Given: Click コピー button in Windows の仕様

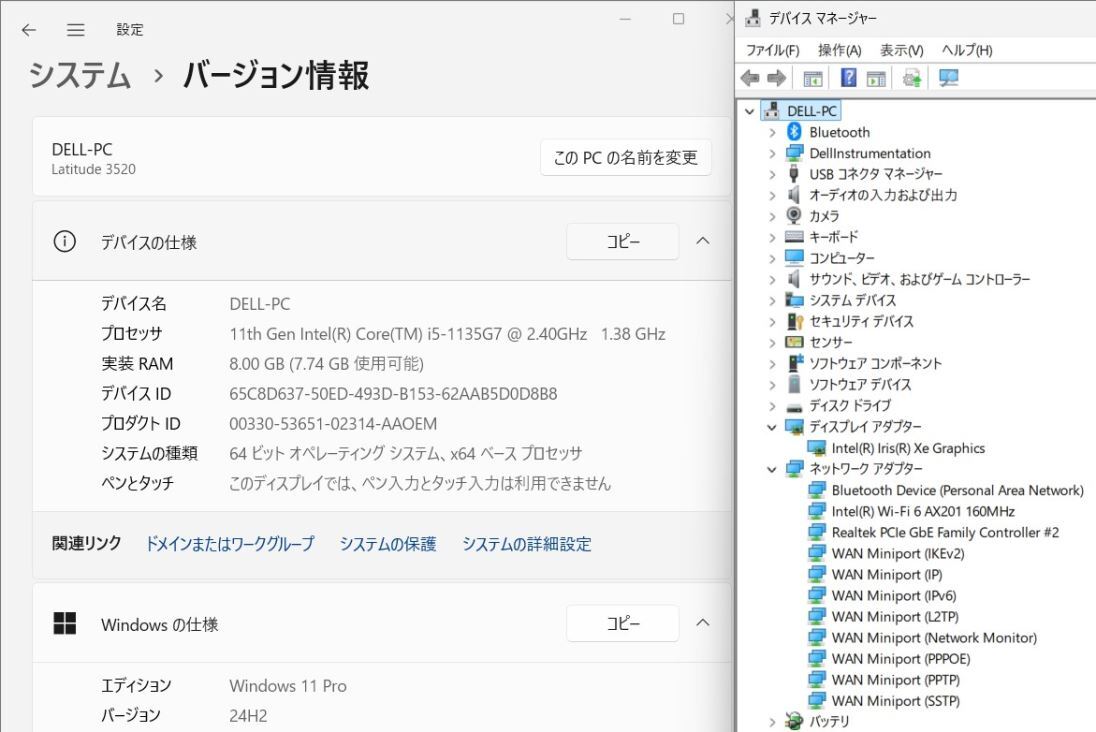Looking at the screenshot, I should tap(622, 623).
